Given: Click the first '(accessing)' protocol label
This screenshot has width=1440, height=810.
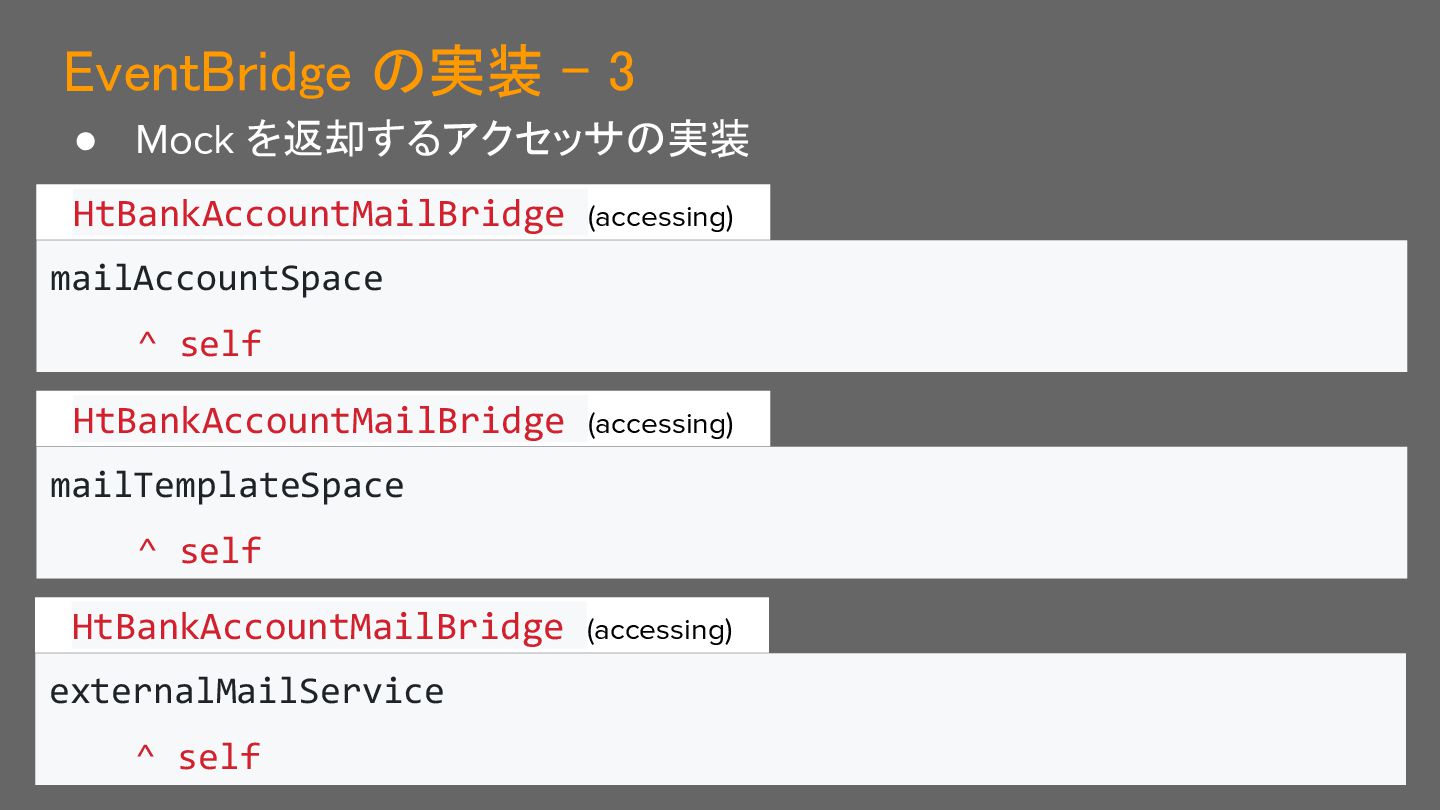Looking at the screenshot, I should click(x=660, y=217).
